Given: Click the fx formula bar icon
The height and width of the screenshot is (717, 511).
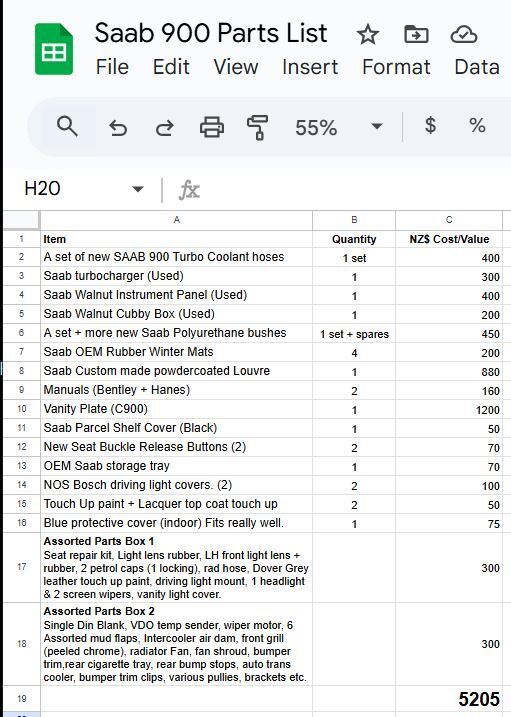Looking at the screenshot, I should pyautogui.click(x=189, y=190).
